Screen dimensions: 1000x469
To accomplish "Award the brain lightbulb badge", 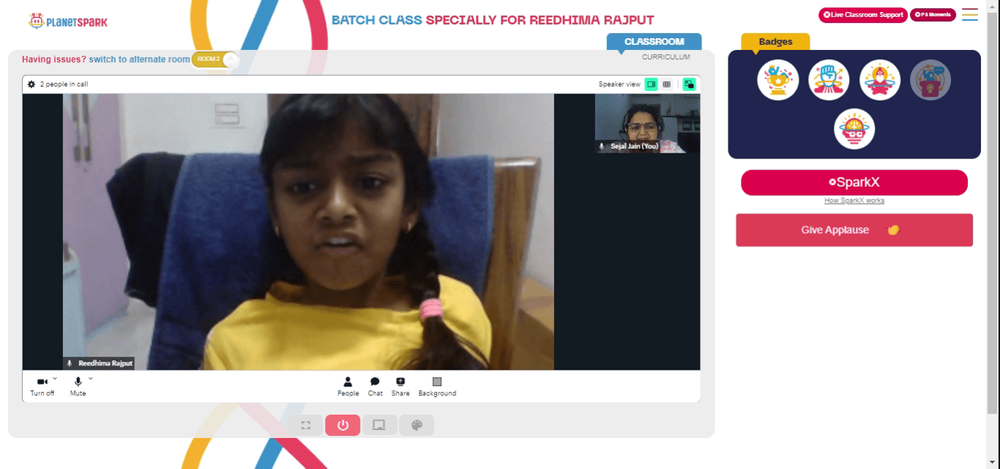I will [854, 129].
